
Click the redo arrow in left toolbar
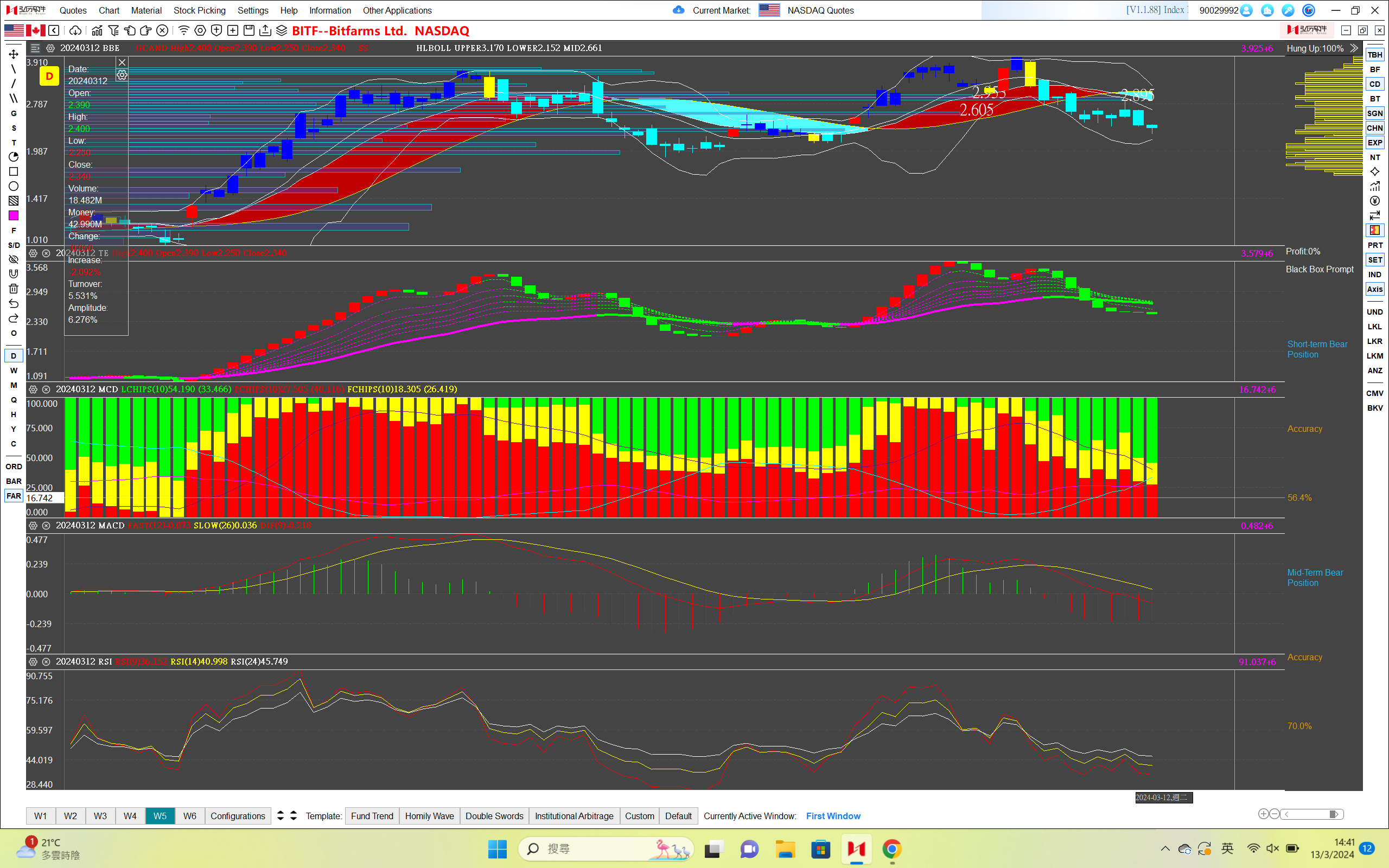point(13,318)
